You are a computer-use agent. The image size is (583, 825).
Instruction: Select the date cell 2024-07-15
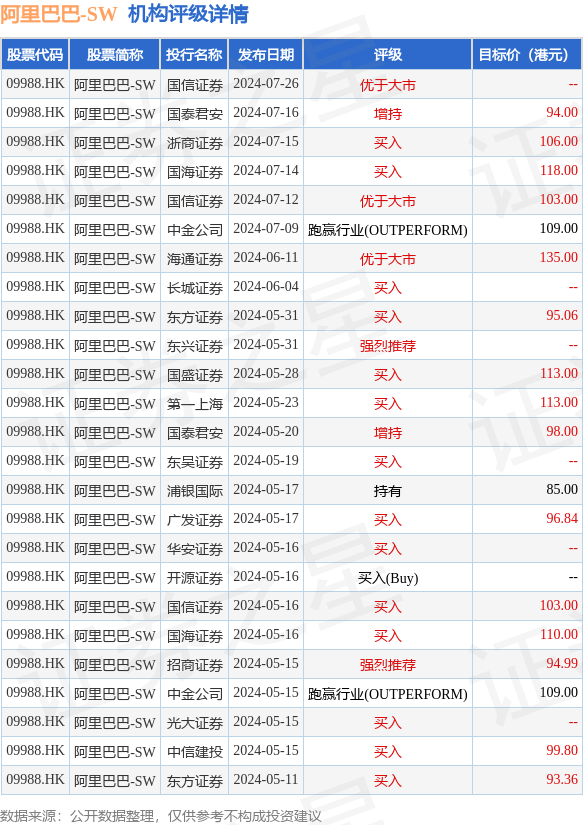tap(266, 142)
